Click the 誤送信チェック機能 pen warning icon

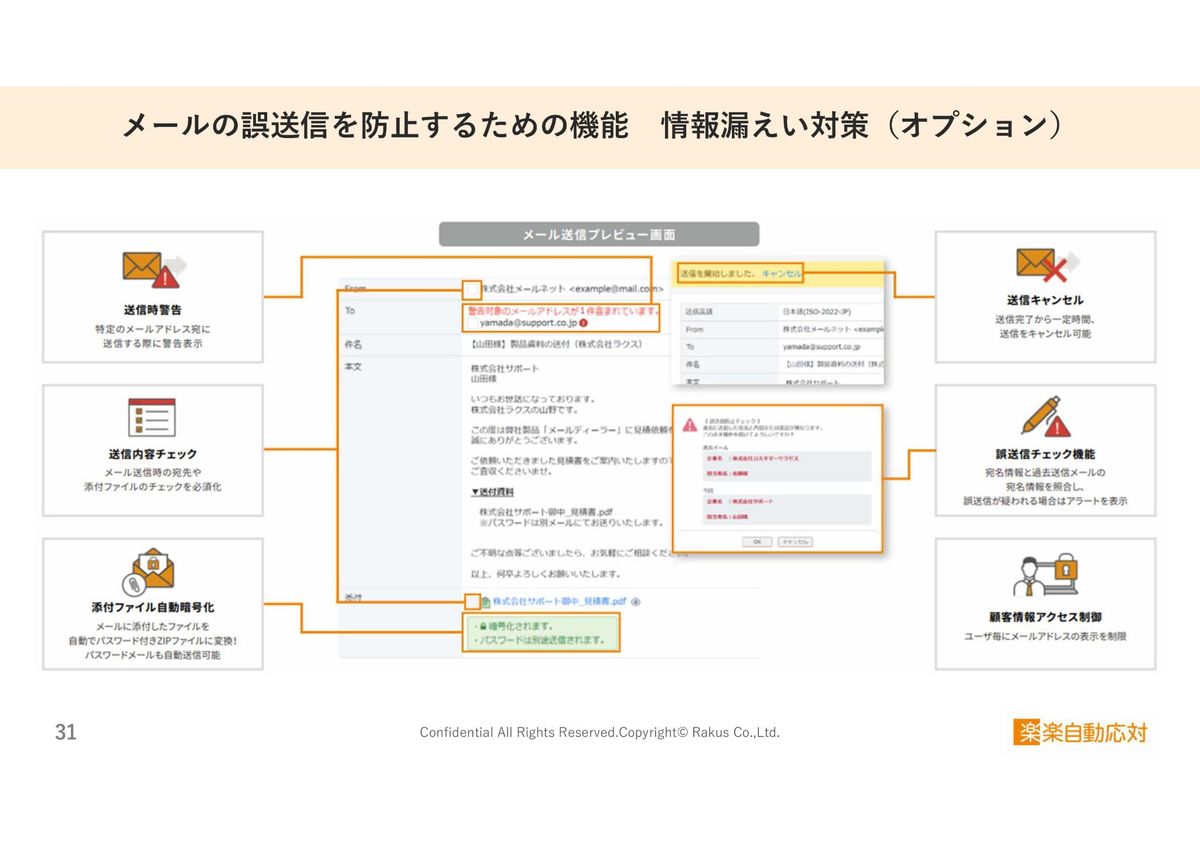point(1045,416)
